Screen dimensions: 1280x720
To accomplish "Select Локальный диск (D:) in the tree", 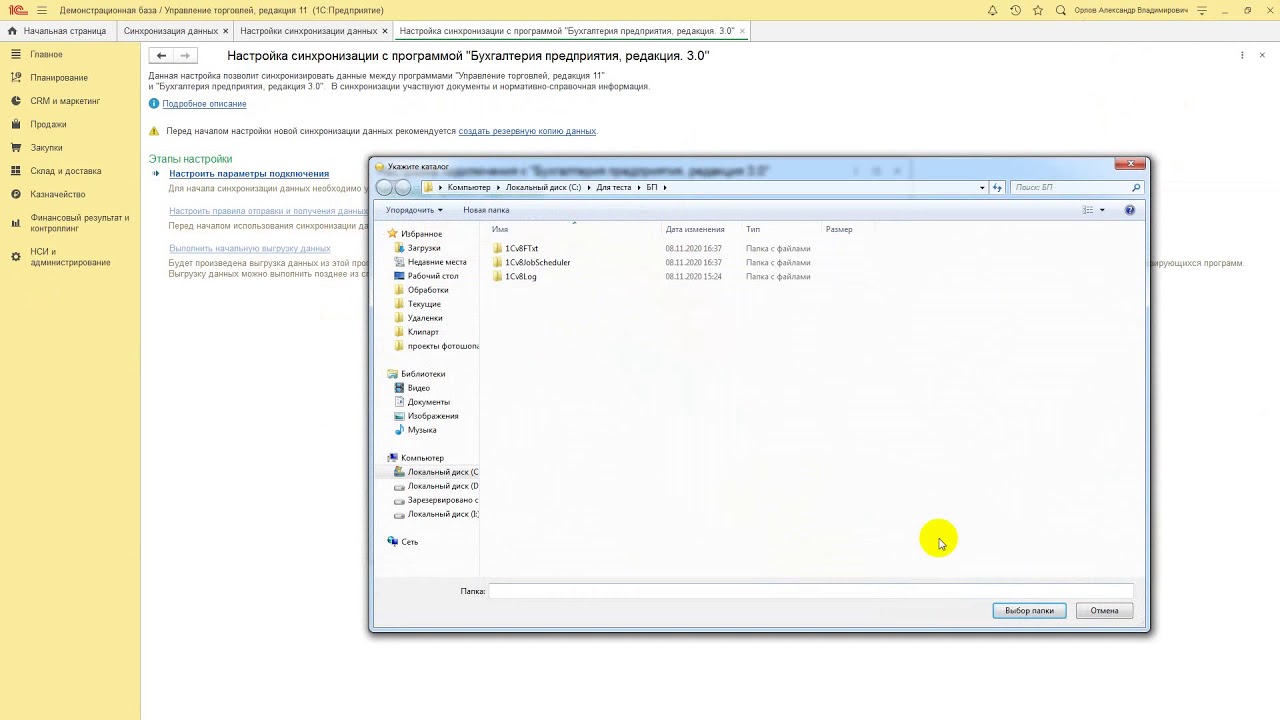I will click(x=436, y=486).
